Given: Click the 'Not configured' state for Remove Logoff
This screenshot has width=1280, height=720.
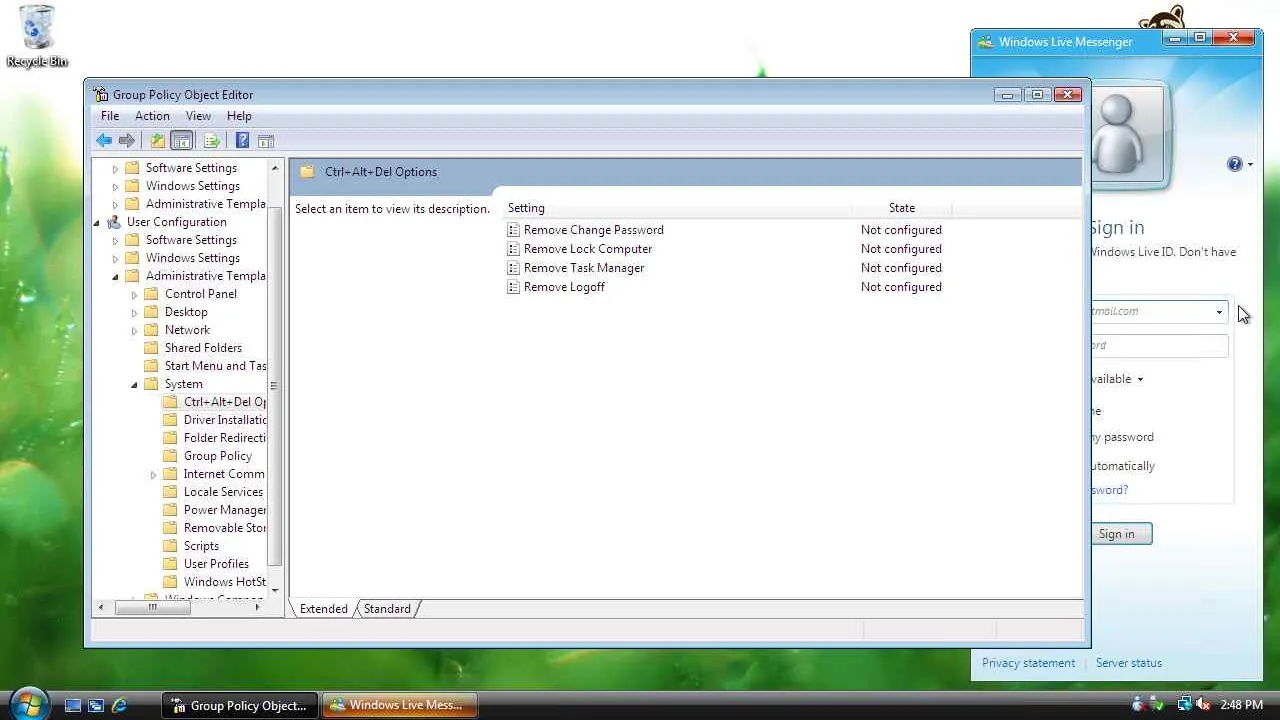Looking at the screenshot, I should (901, 287).
